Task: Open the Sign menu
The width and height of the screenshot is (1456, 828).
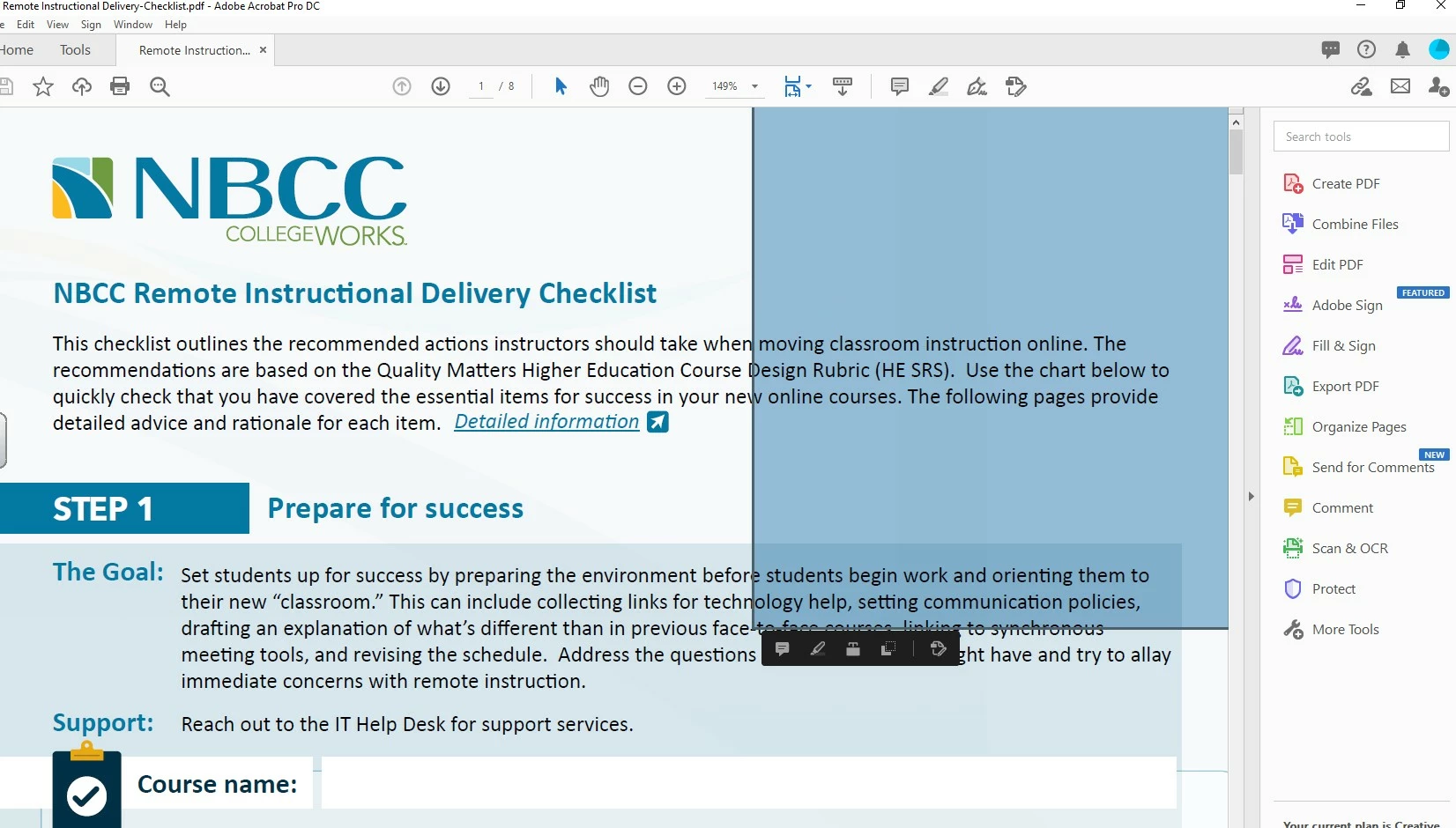Action: pos(91,25)
